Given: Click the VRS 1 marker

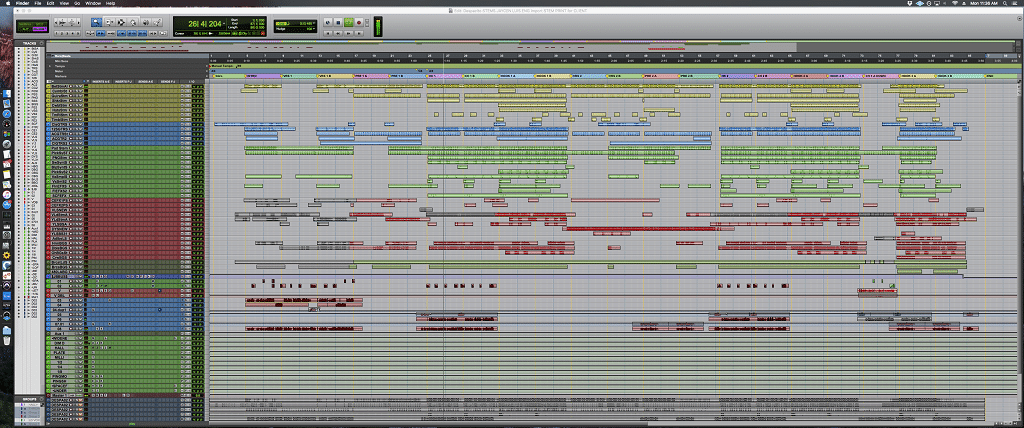Looking at the screenshot, I should pyautogui.click(x=288, y=76).
